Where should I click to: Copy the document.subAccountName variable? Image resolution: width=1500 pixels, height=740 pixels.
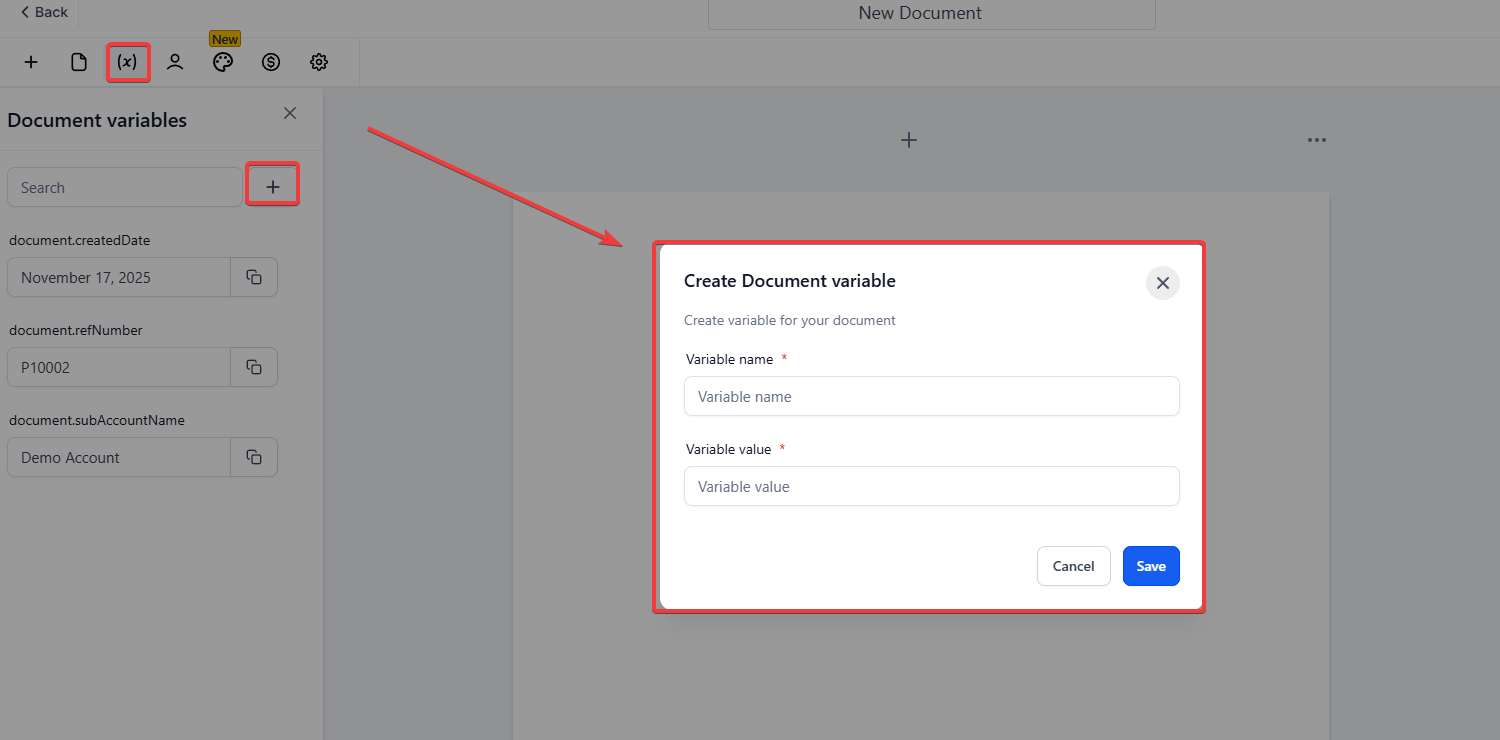(x=254, y=457)
